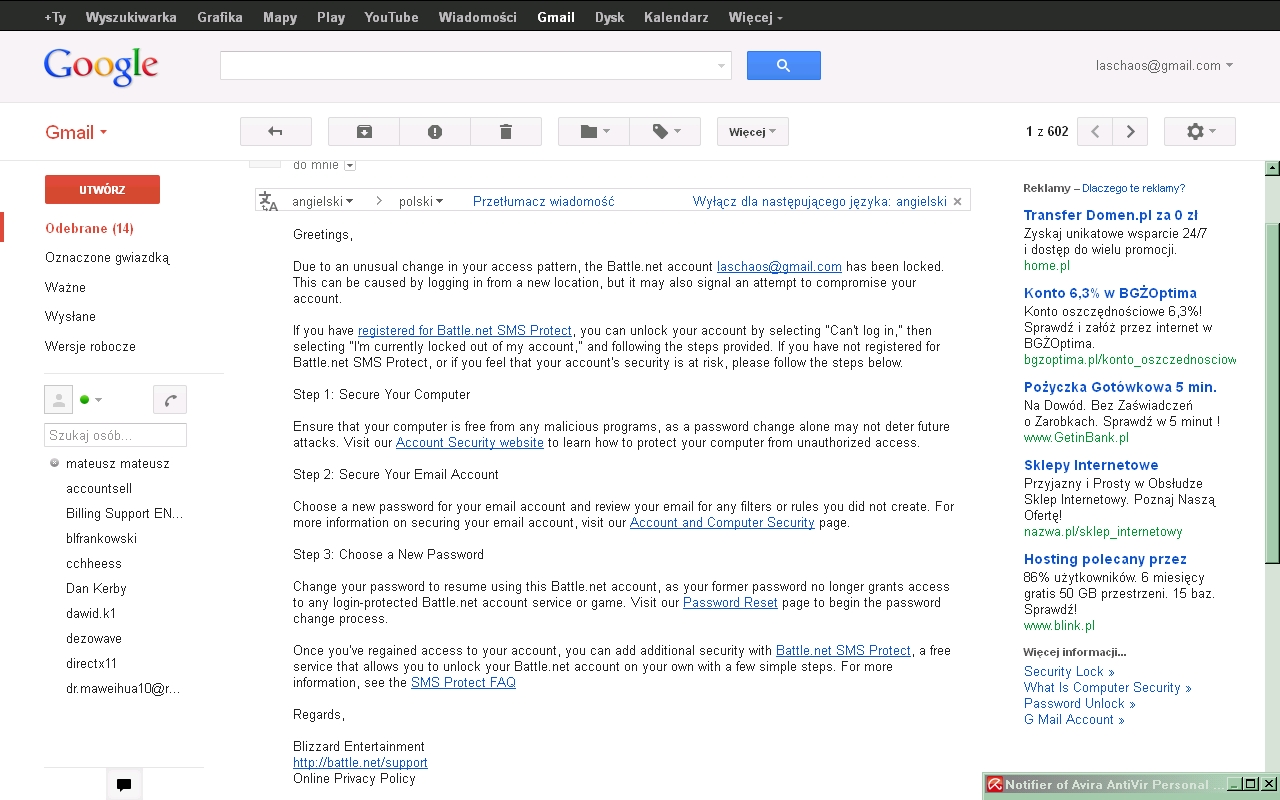Viewport: 1280px width, 800px height.
Task: Click the Avira AntiVir notifier icon
Action: (x=995, y=785)
